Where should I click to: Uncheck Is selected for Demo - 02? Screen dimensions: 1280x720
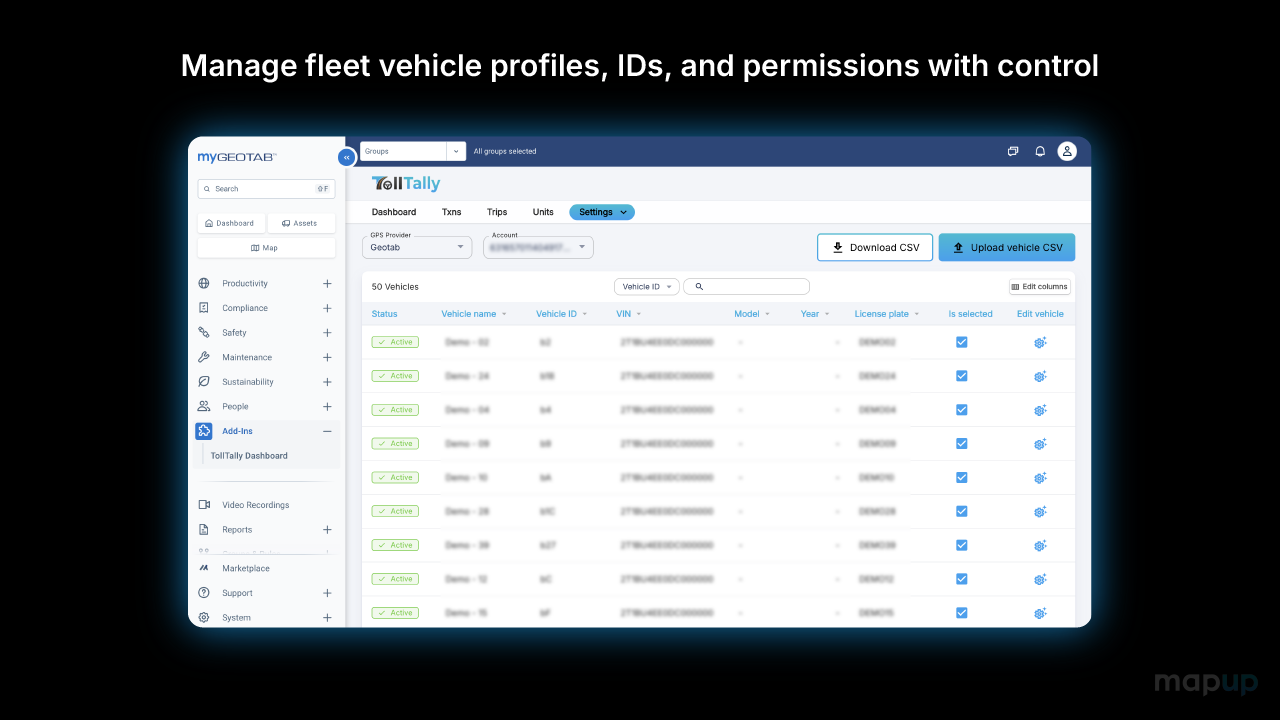[961, 342]
